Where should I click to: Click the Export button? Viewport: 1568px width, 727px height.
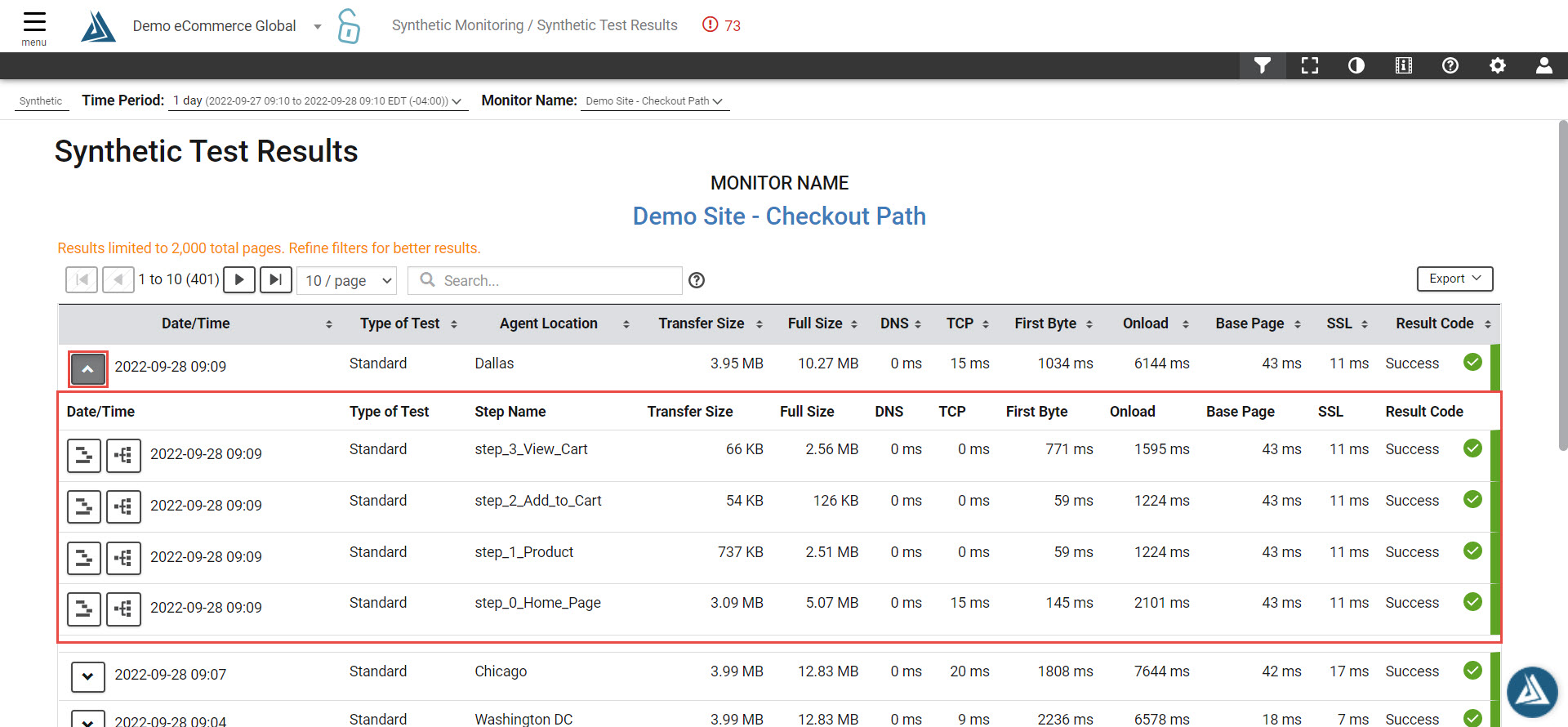pyautogui.click(x=1454, y=279)
